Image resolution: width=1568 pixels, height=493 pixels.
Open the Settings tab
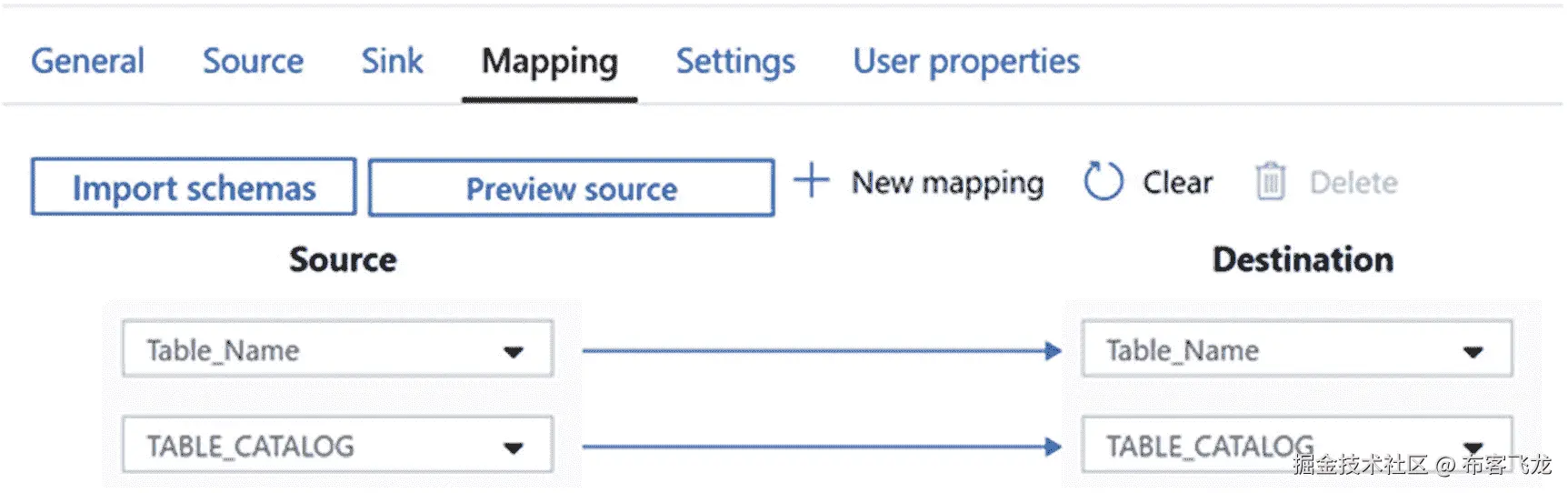click(735, 62)
